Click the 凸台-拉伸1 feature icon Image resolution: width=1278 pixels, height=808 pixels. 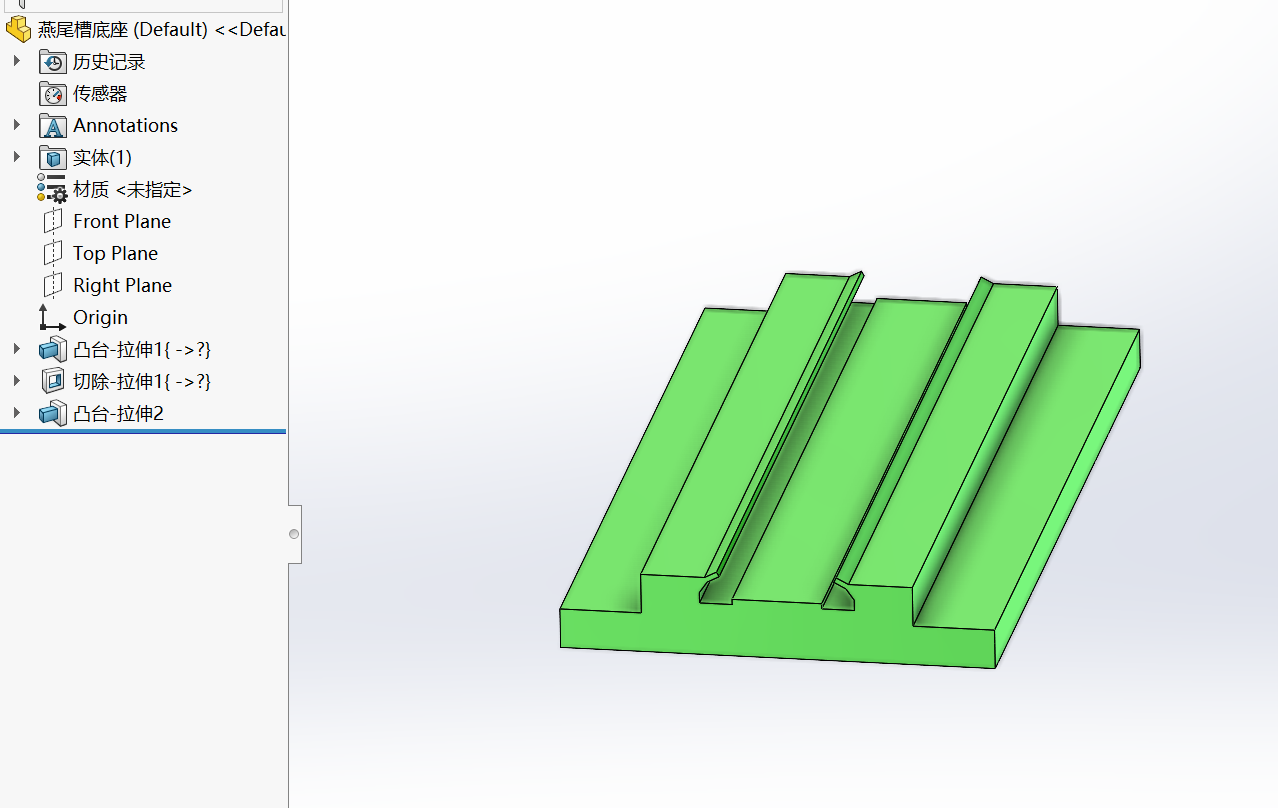(53, 350)
